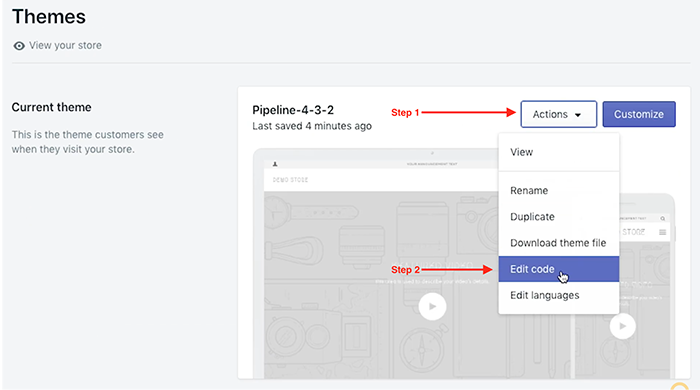The height and width of the screenshot is (390, 700).
Task: Click the play button in desktop preview
Action: coord(432,307)
